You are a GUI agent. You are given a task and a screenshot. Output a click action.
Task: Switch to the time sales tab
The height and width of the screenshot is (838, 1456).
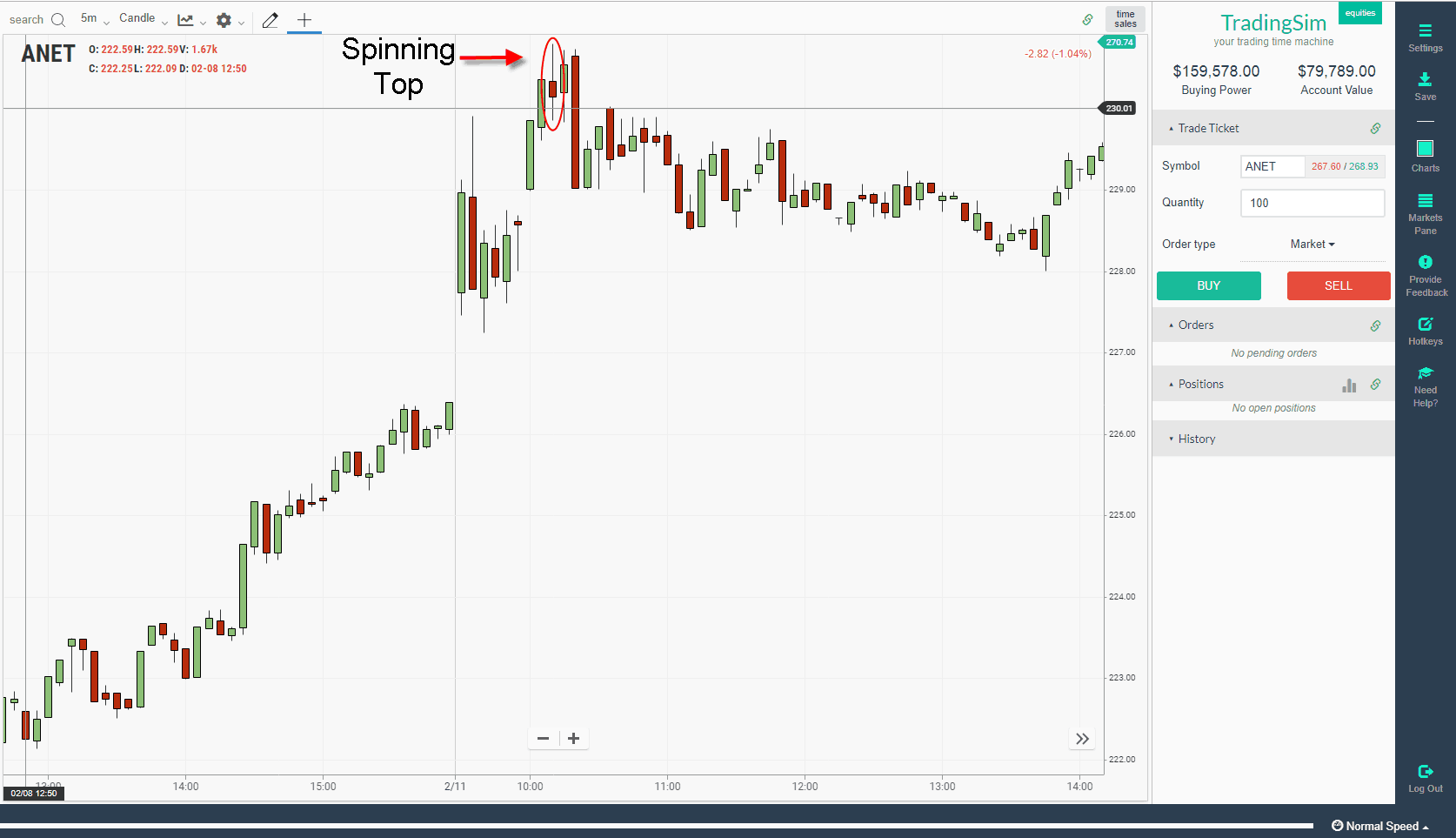tap(1125, 18)
